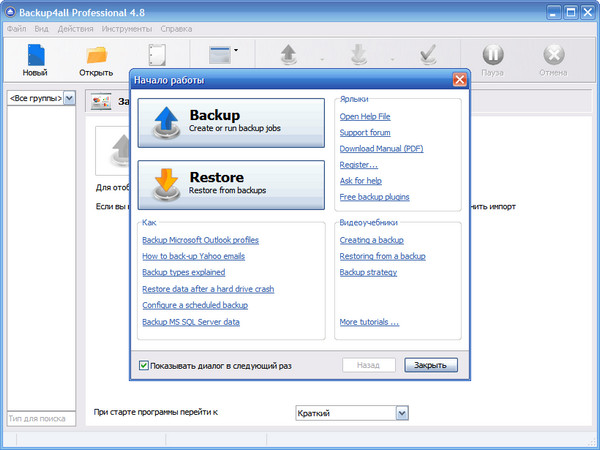Click the Пауза pause toolbar icon

[493, 55]
